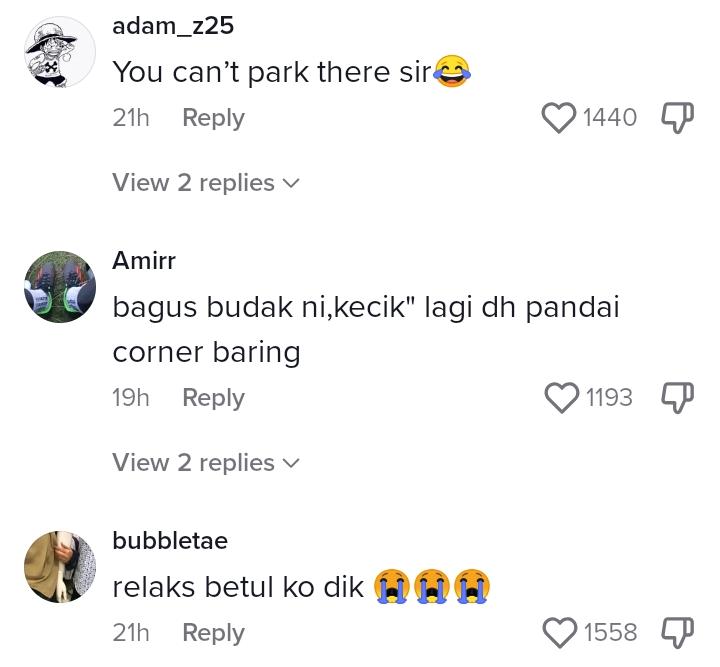Viewport: 720px width, 667px height.
Task: Reply to bubbletae's comment
Action: tap(214, 633)
